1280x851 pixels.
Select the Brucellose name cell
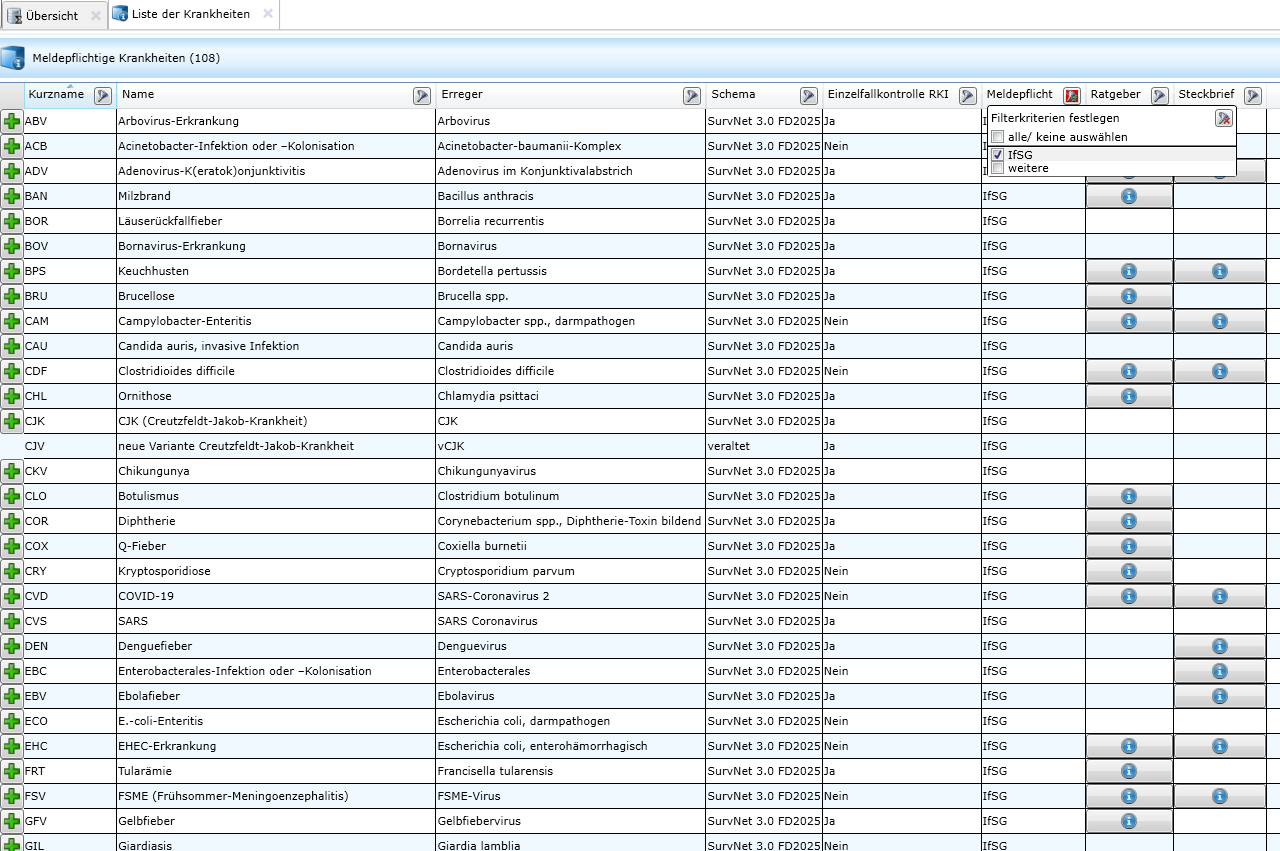click(275, 296)
